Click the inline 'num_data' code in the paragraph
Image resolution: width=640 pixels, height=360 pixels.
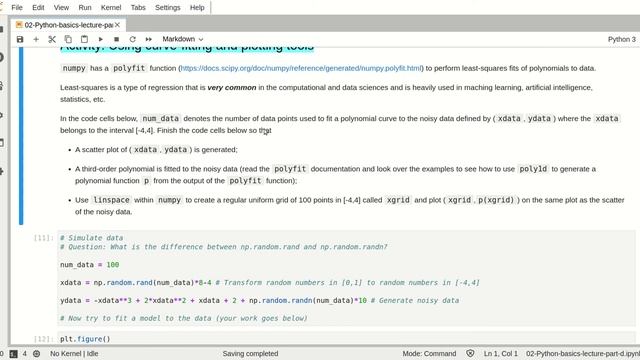click(x=161, y=118)
